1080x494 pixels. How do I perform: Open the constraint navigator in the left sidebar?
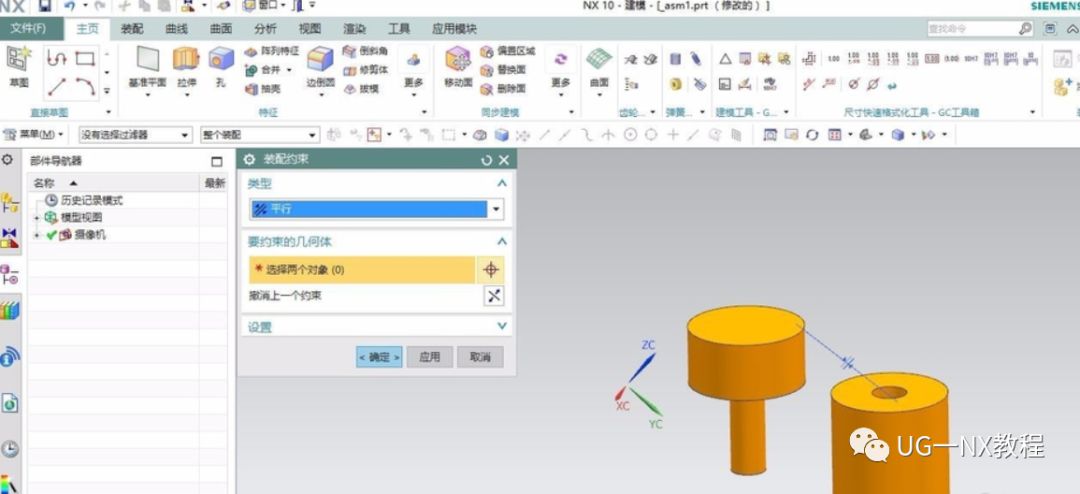tap(10, 238)
